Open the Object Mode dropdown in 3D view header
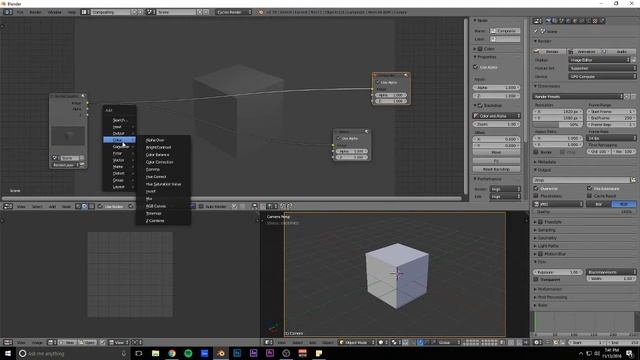 click(x=356, y=342)
